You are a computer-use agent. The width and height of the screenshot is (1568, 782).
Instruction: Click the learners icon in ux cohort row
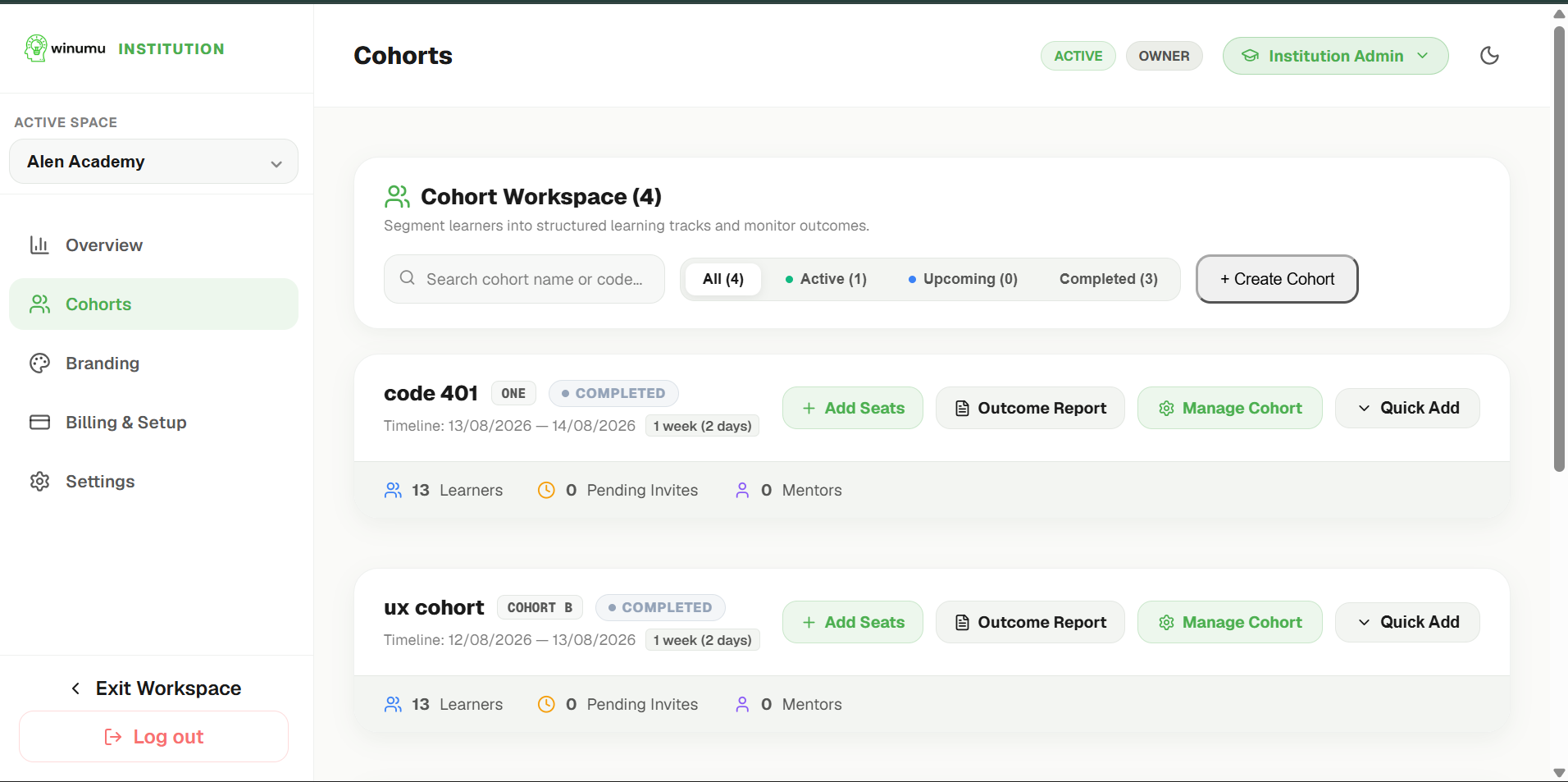coord(393,704)
